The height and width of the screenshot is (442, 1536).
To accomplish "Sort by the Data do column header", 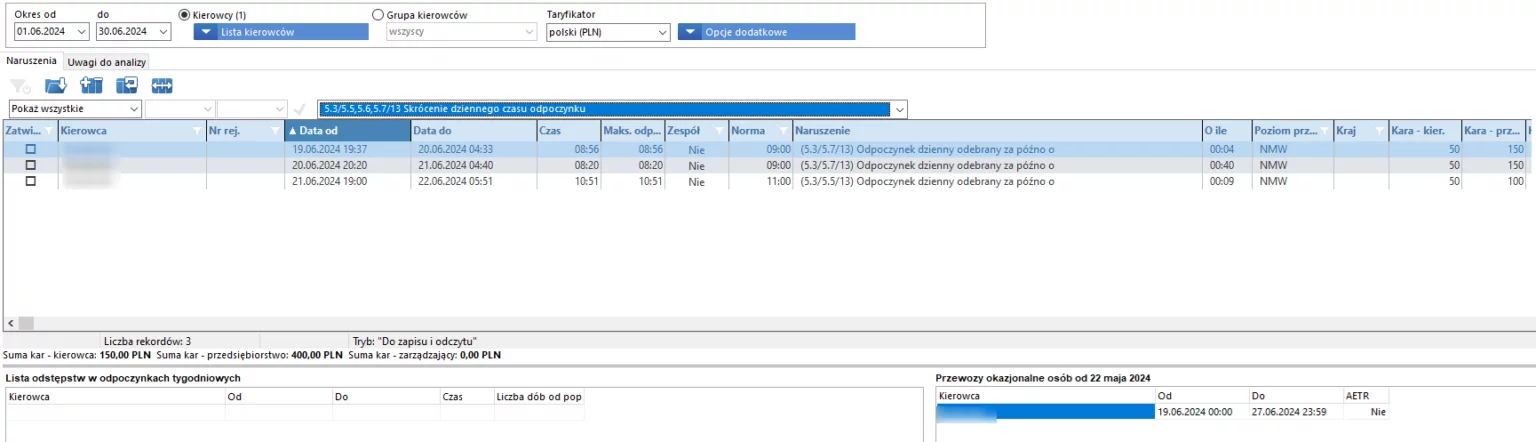I will point(473,131).
